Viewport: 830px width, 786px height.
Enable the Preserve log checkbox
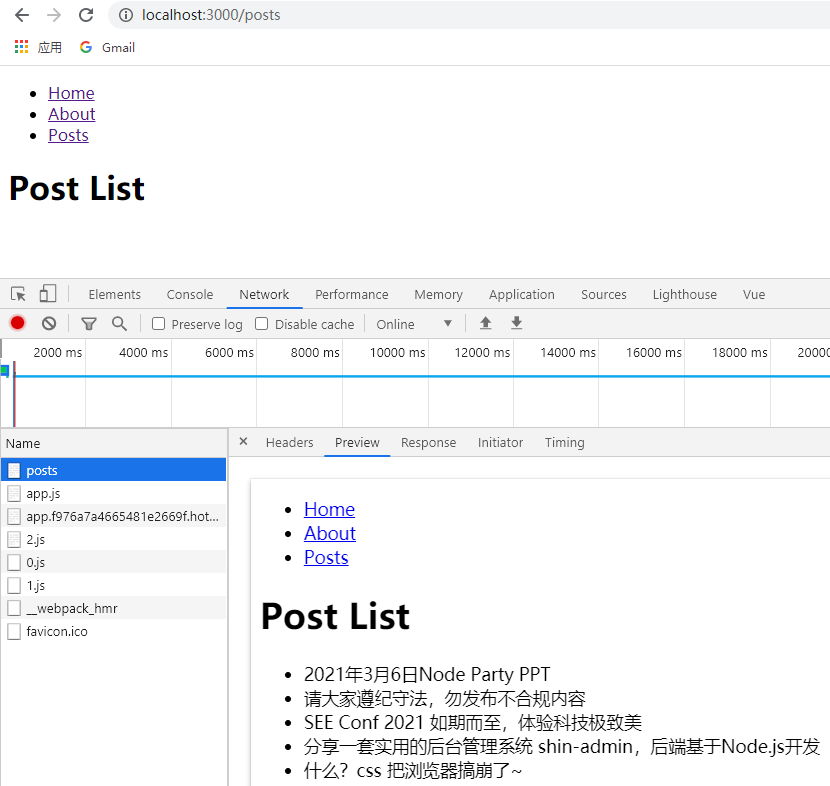[158, 323]
